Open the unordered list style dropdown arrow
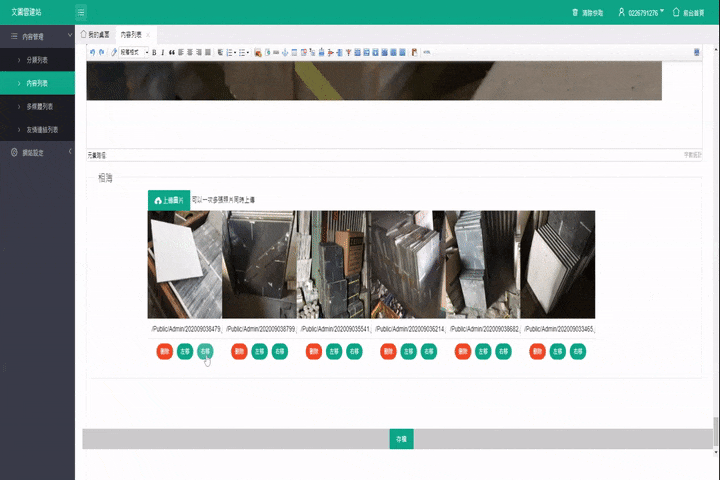The image size is (720, 480). tap(248, 53)
